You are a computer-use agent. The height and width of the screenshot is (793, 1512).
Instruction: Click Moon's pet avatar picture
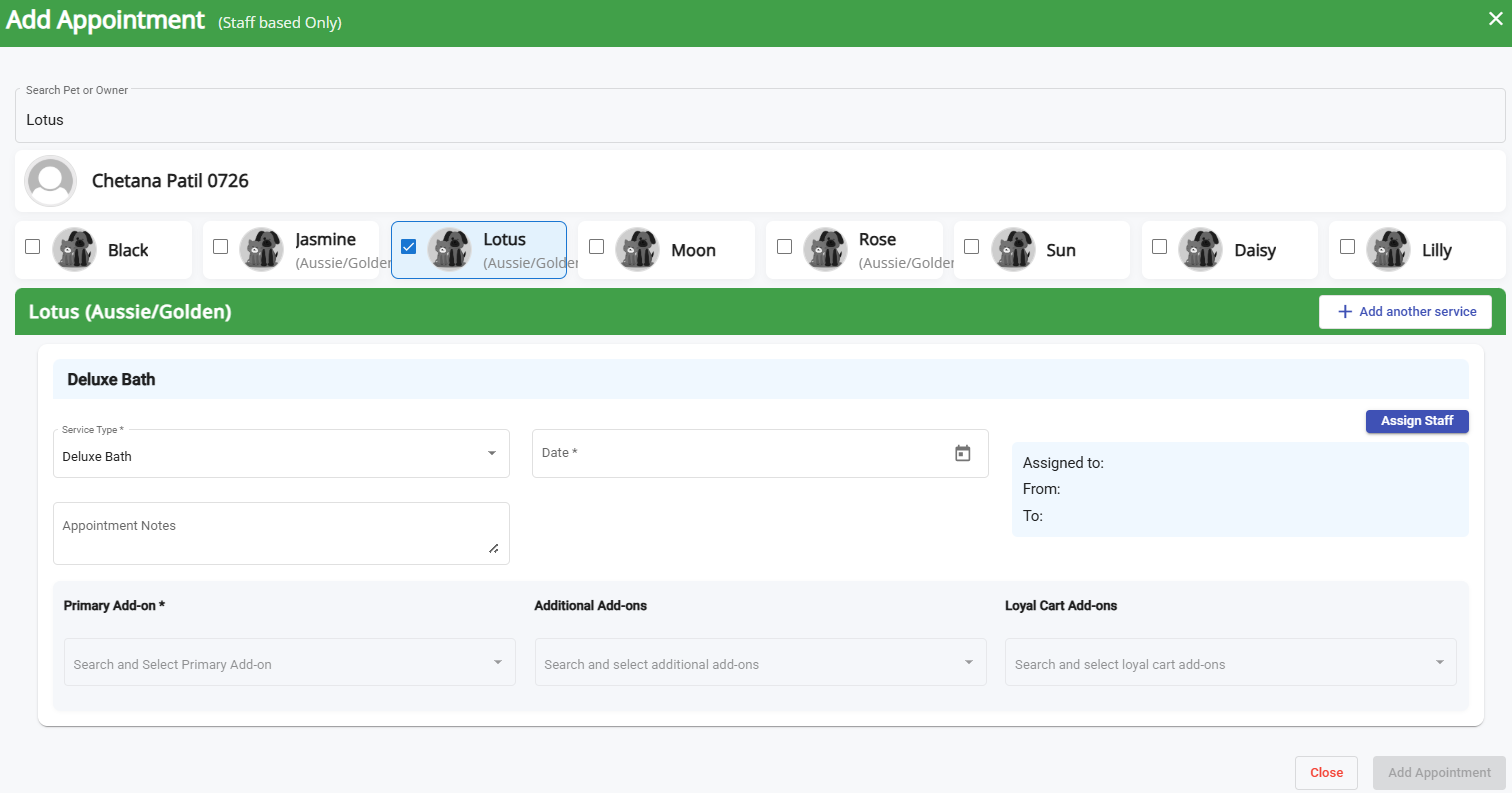coord(637,250)
